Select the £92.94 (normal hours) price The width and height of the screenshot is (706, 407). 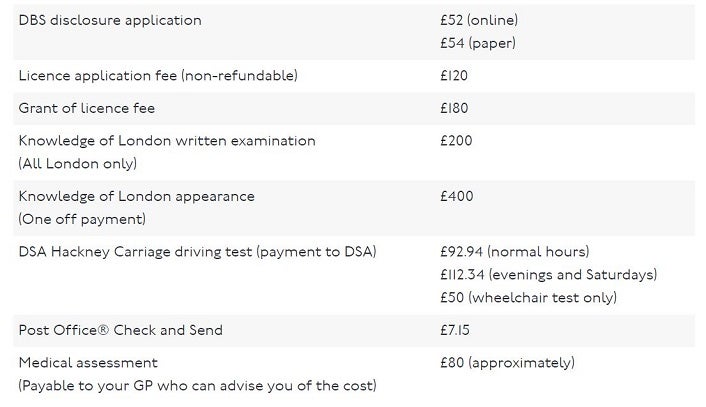click(x=514, y=252)
